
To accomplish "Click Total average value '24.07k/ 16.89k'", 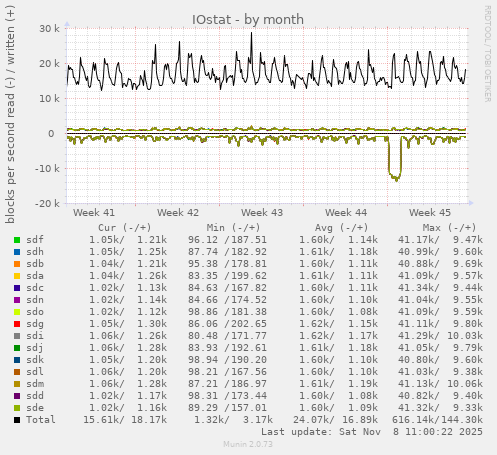I will [336, 420].
